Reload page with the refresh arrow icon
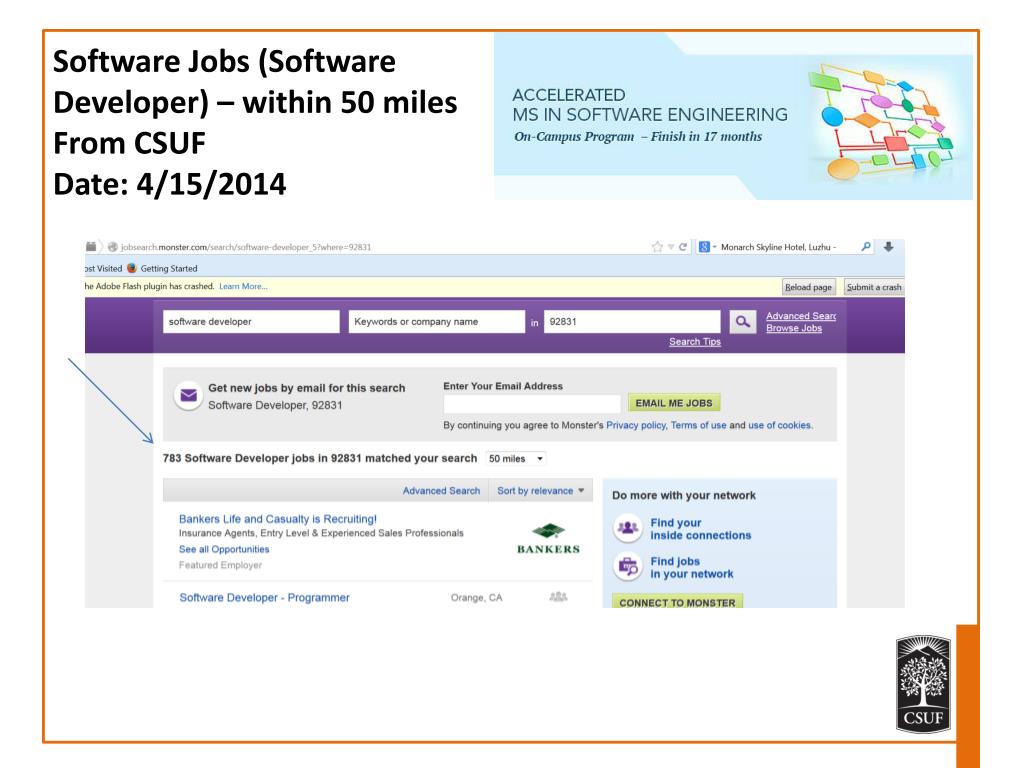 (x=682, y=247)
